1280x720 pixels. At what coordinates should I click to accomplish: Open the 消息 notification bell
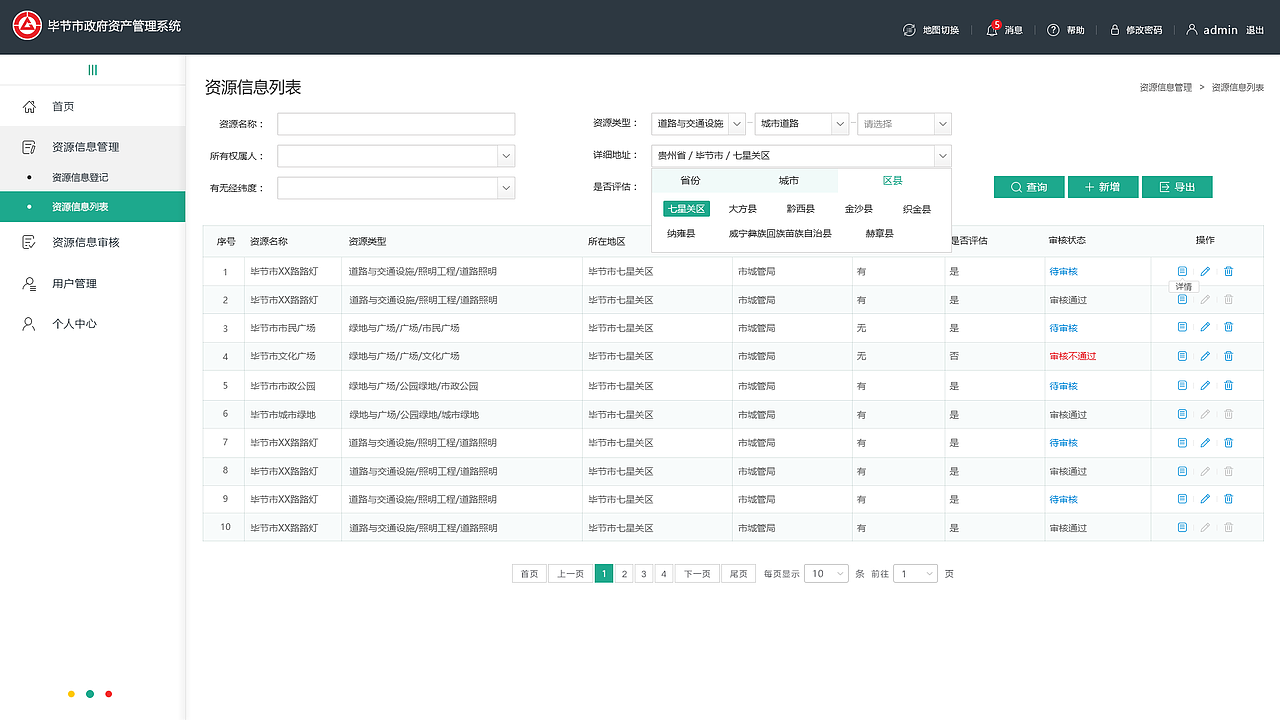1004,30
